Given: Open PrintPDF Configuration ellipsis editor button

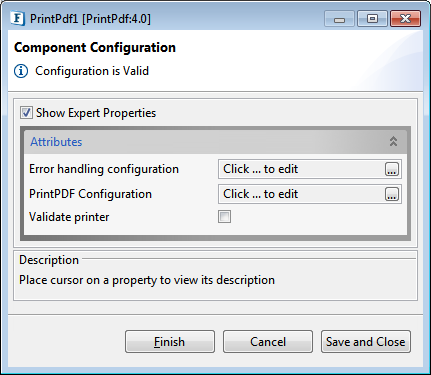Looking at the screenshot, I should coord(392,194).
